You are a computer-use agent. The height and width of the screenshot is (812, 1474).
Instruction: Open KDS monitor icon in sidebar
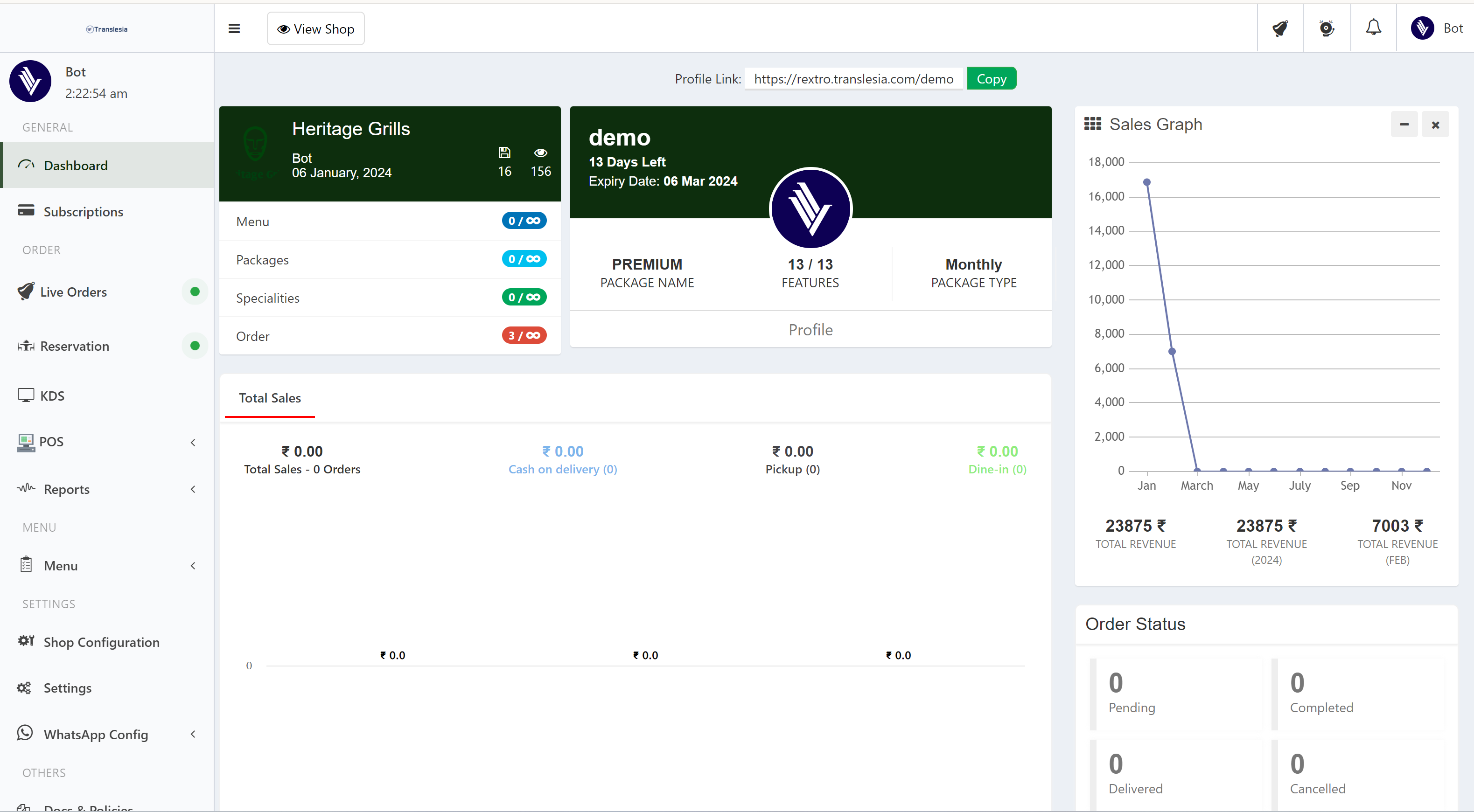pos(25,396)
